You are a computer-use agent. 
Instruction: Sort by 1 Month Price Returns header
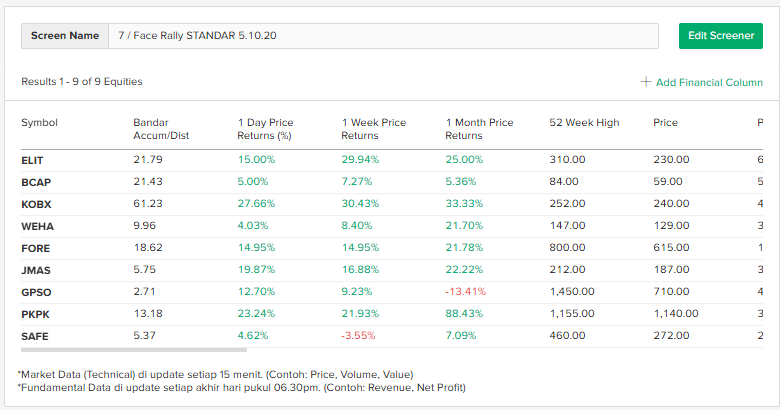pyautogui.click(x=479, y=129)
